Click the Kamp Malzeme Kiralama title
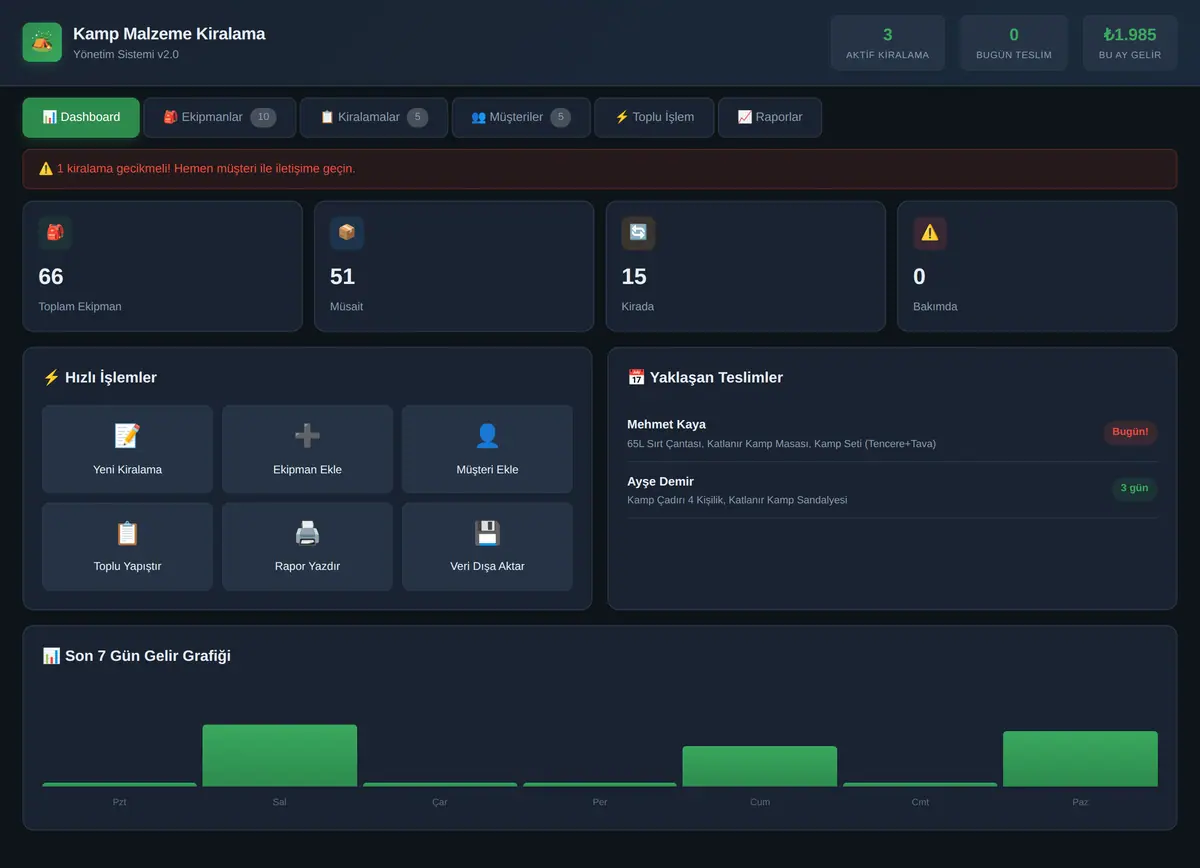This screenshot has height=868, width=1200. [169, 34]
